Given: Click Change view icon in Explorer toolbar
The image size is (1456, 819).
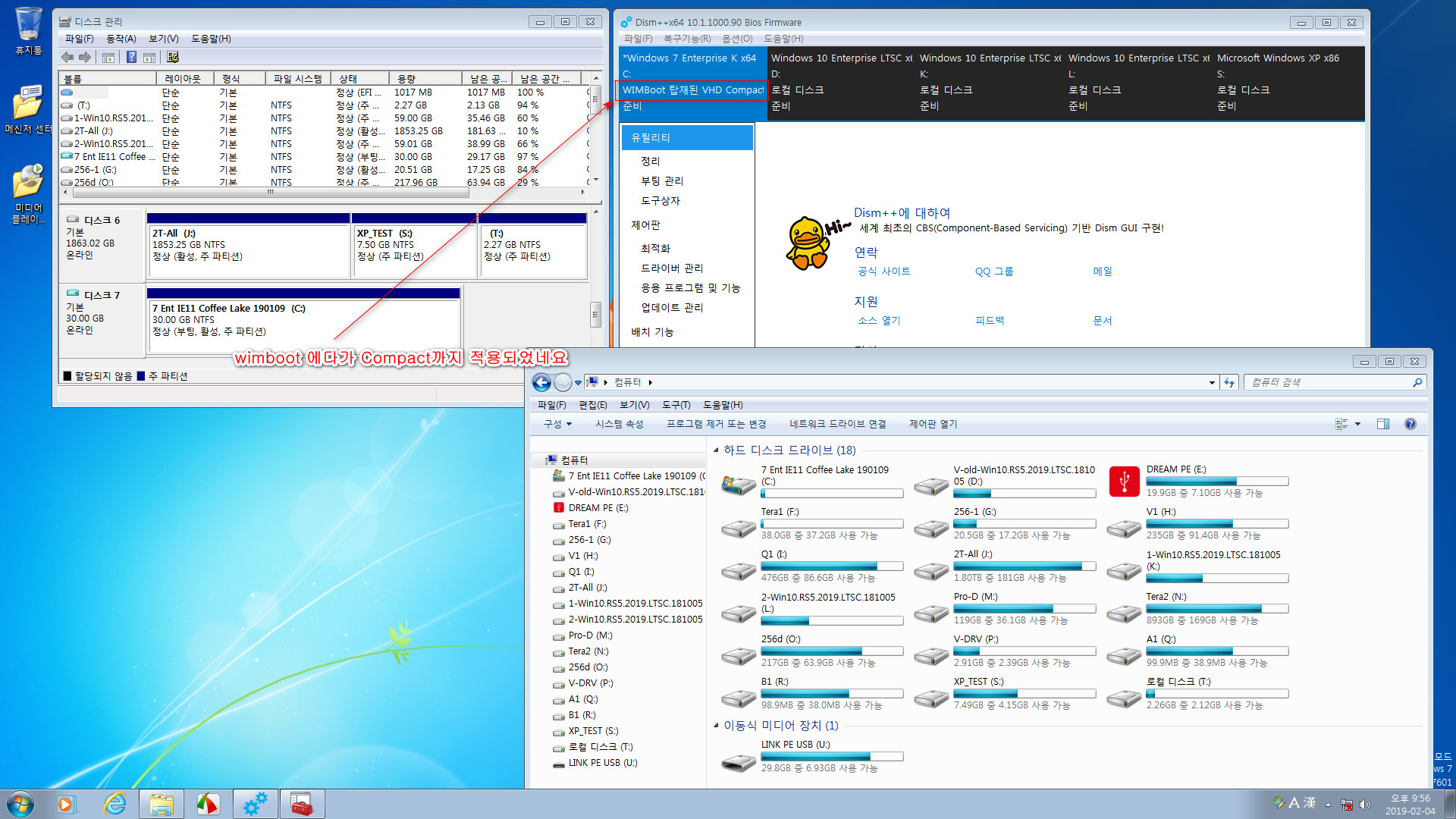Looking at the screenshot, I should [1341, 424].
